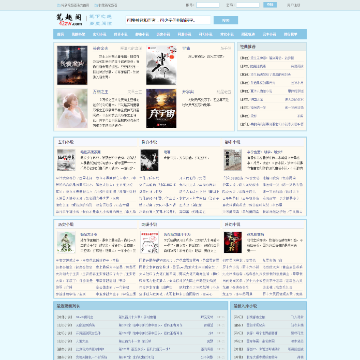Click the first entry in the right sidebar list
Image resolution: width=360 pixels, height=360 pixels.
coord(272,58)
